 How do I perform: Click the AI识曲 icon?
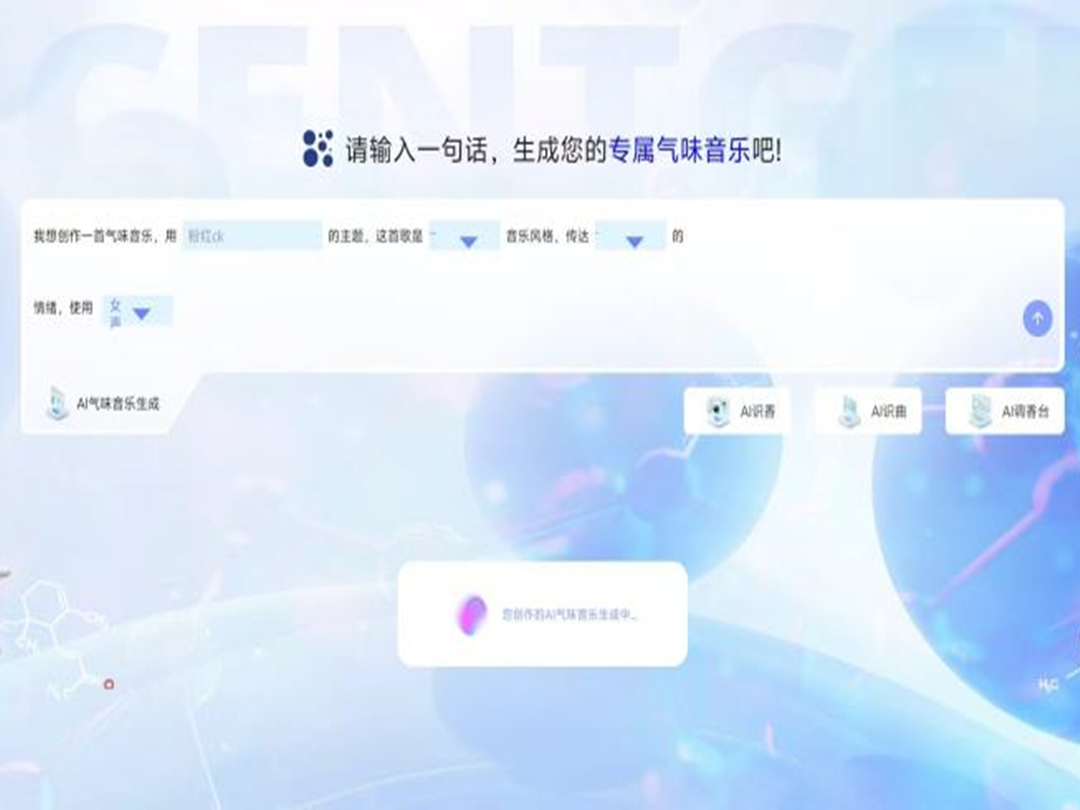coord(849,411)
